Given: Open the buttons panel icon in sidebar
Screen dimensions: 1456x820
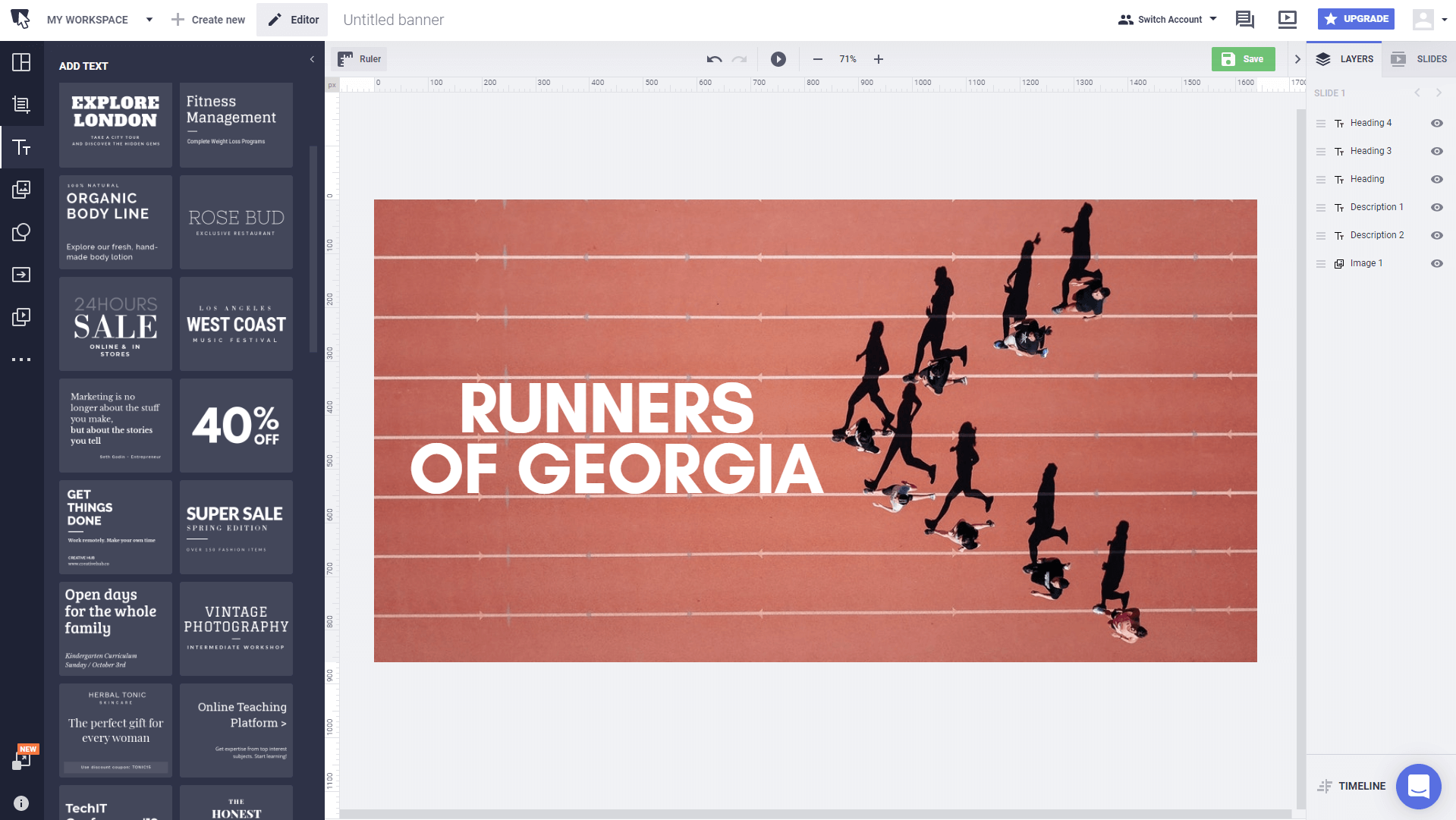Looking at the screenshot, I should pyautogui.click(x=21, y=275).
